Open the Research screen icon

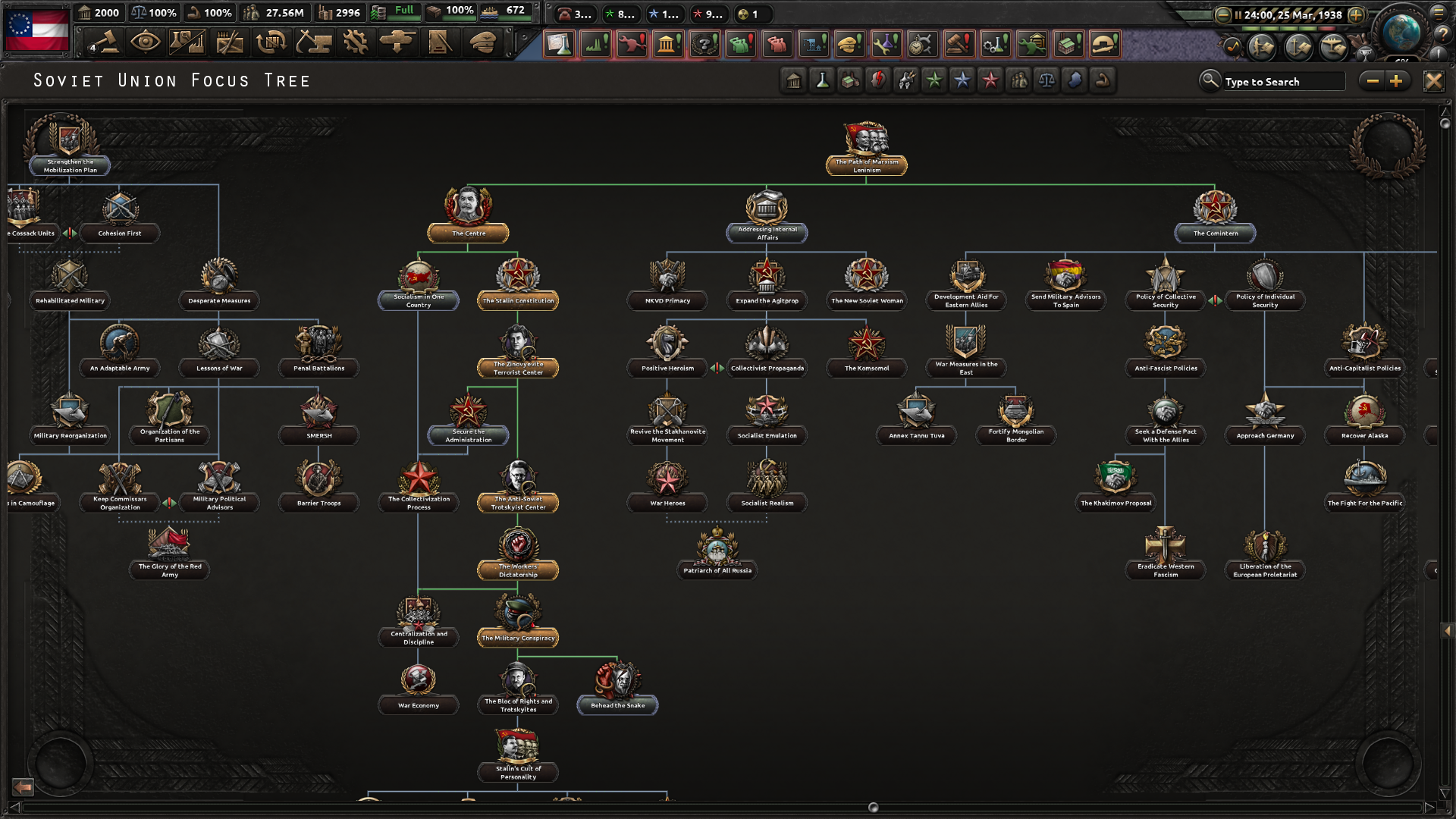187,42
